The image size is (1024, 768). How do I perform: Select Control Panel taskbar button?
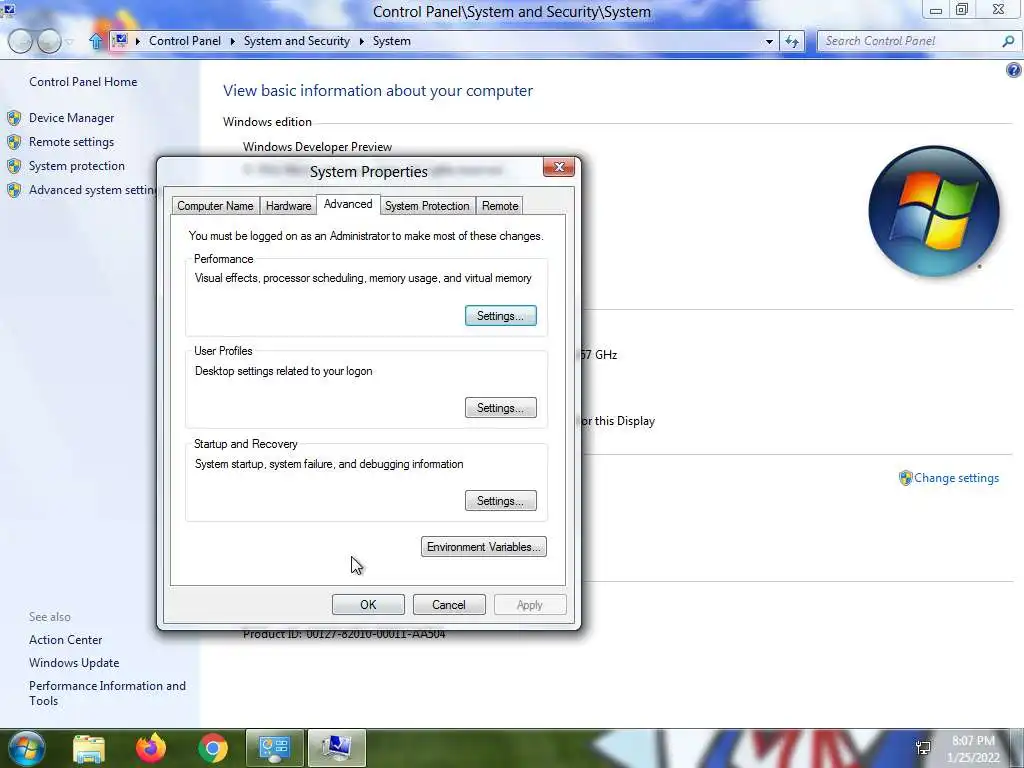(274, 748)
